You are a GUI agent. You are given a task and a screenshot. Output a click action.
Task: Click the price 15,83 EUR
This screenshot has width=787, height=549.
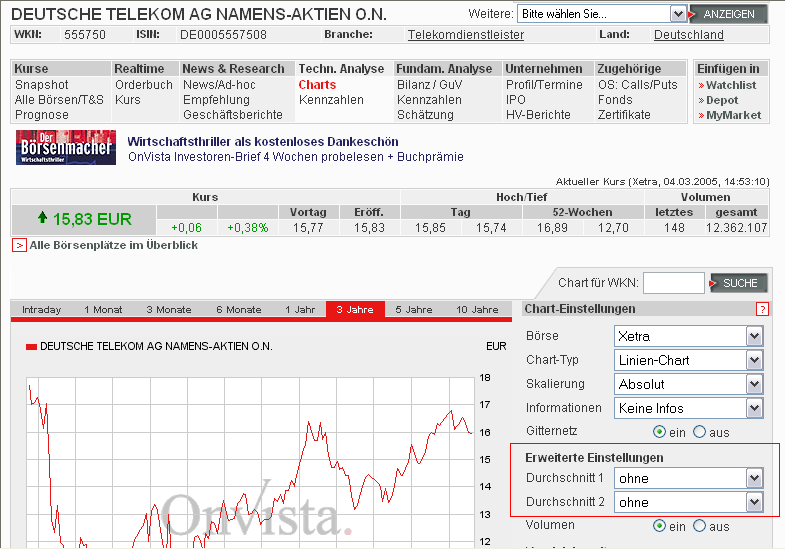(92, 219)
